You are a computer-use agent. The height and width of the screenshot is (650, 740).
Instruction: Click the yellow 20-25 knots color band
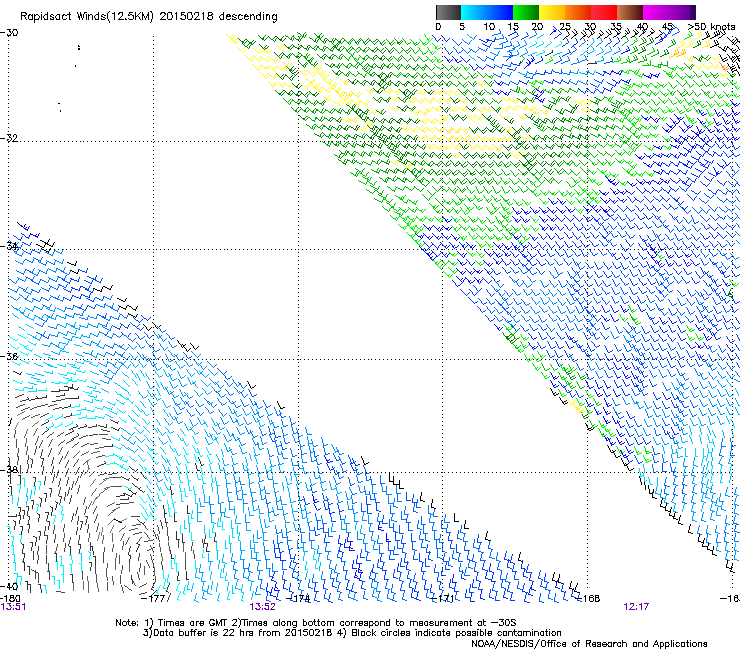point(552,12)
